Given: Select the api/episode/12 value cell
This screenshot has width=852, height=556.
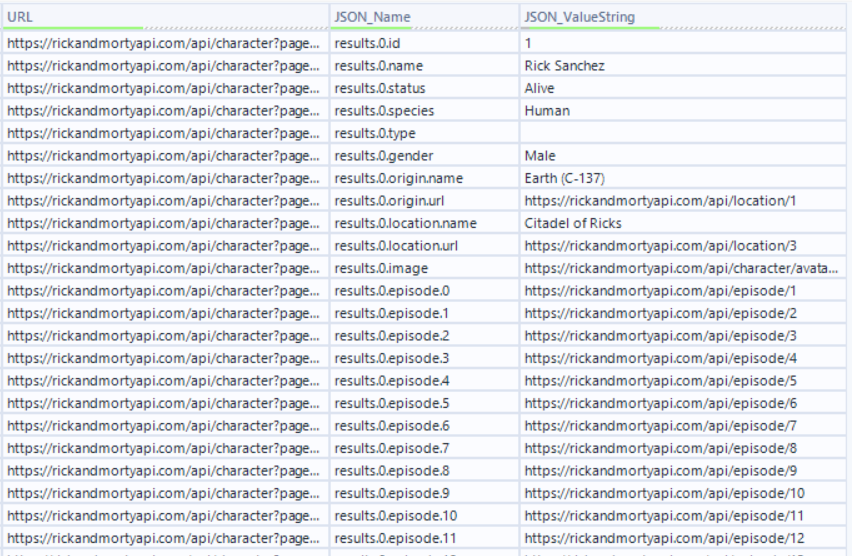Looking at the screenshot, I should coord(683,539).
